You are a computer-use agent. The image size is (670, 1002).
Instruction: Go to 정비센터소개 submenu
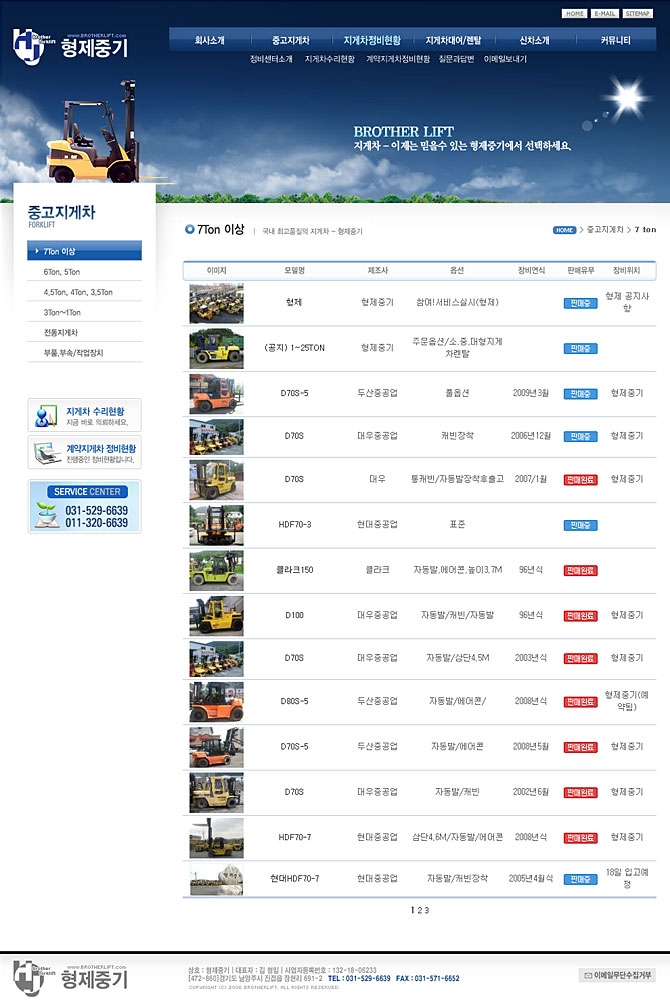[x=271, y=59]
